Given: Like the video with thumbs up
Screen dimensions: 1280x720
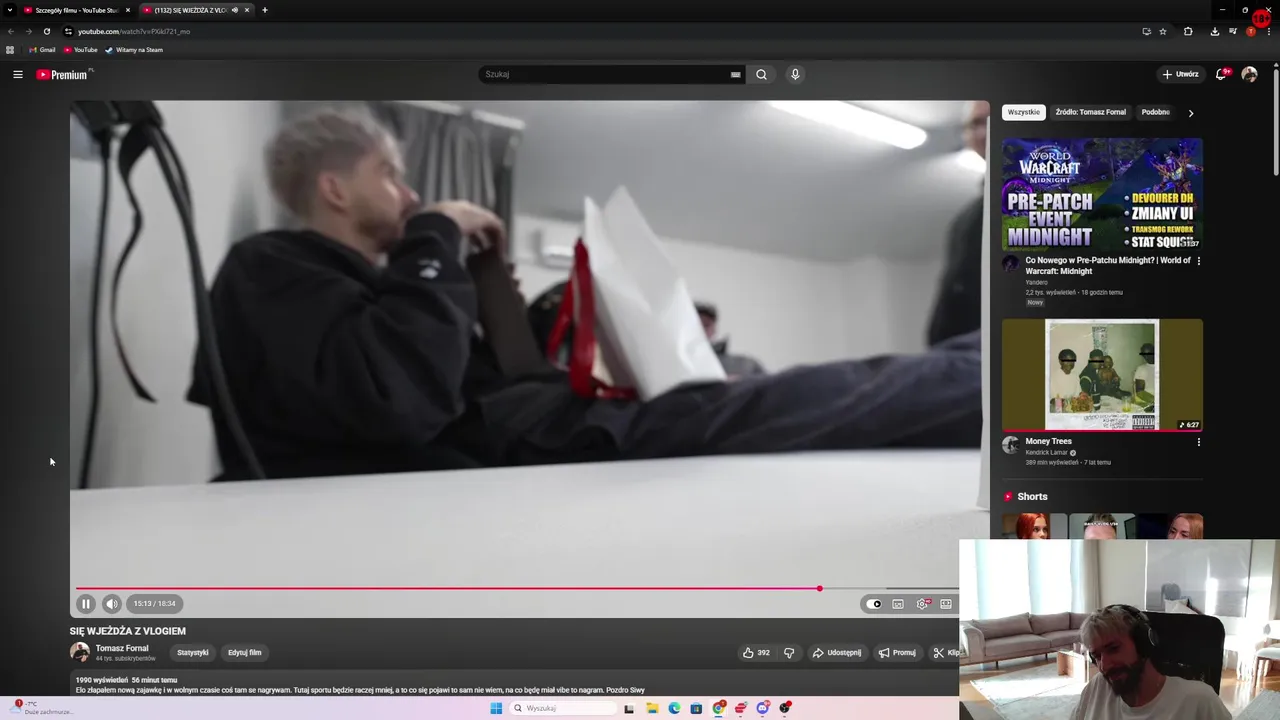Looking at the screenshot, I should click(x=756, y=652).
